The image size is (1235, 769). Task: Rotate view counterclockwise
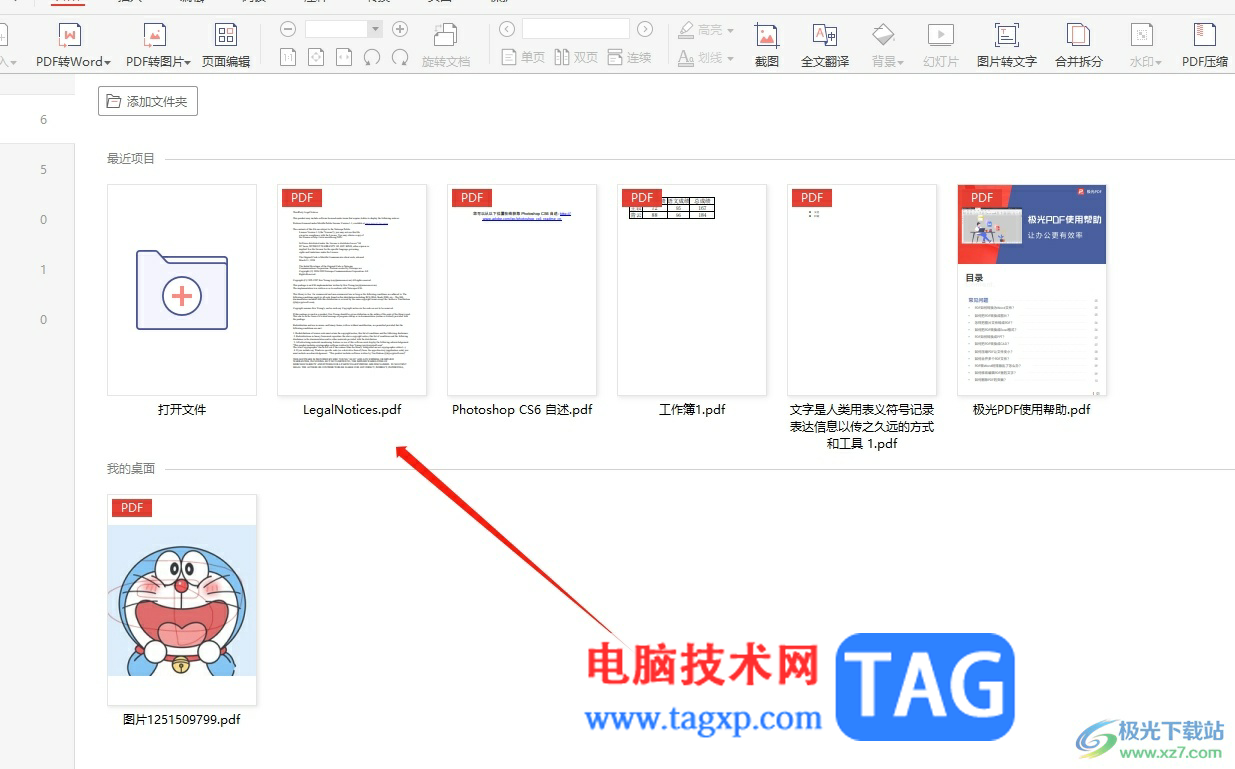click(372, 57)
